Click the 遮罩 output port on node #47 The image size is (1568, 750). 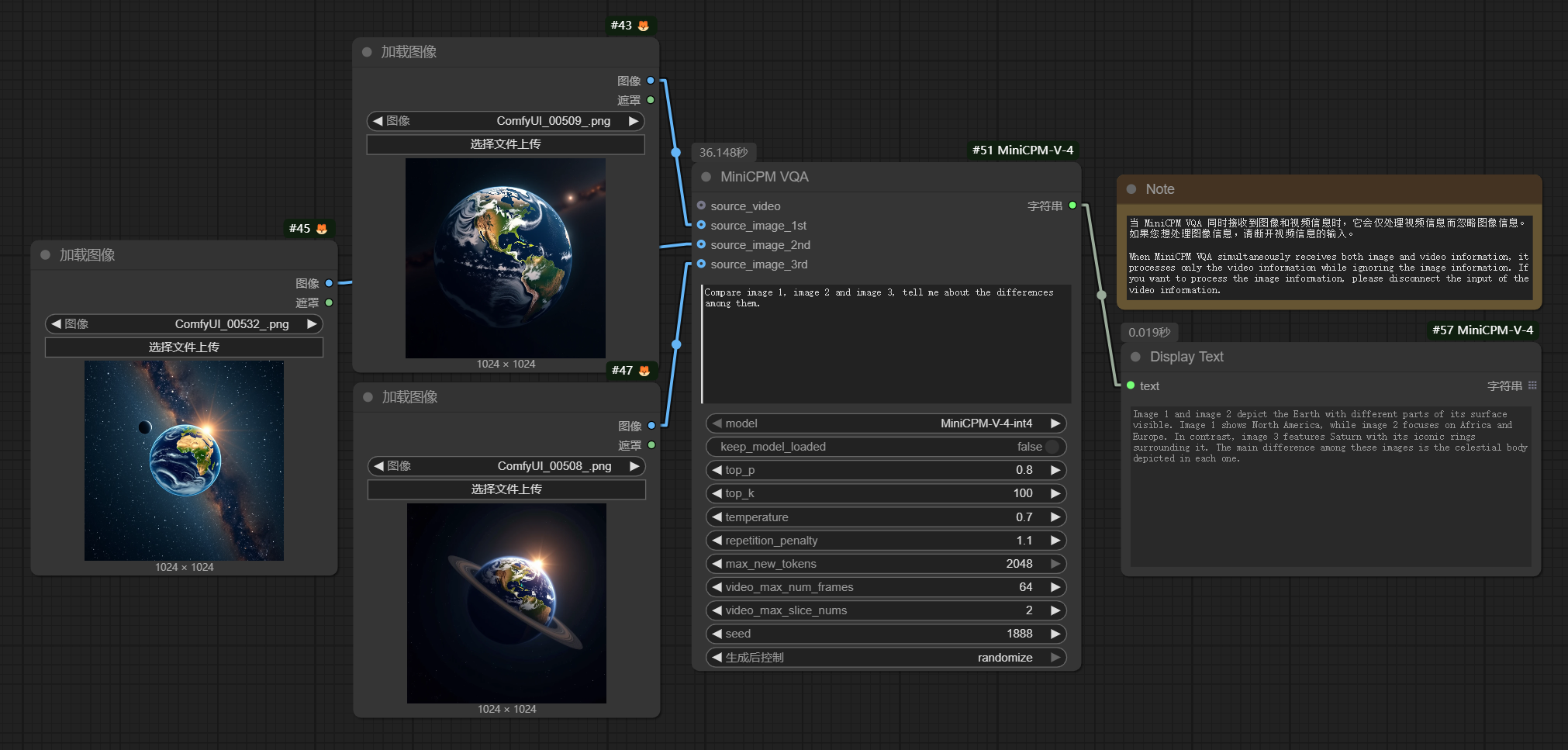tap(651, 445)
